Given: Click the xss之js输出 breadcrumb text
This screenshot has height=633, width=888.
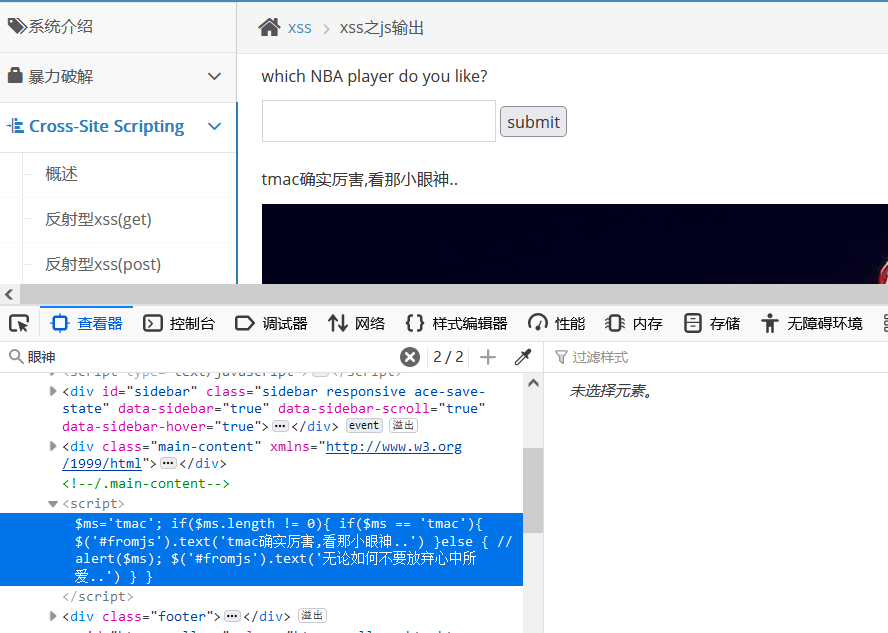Looking at the screenshot, I should pyautogui.click(x=381, y=27).
